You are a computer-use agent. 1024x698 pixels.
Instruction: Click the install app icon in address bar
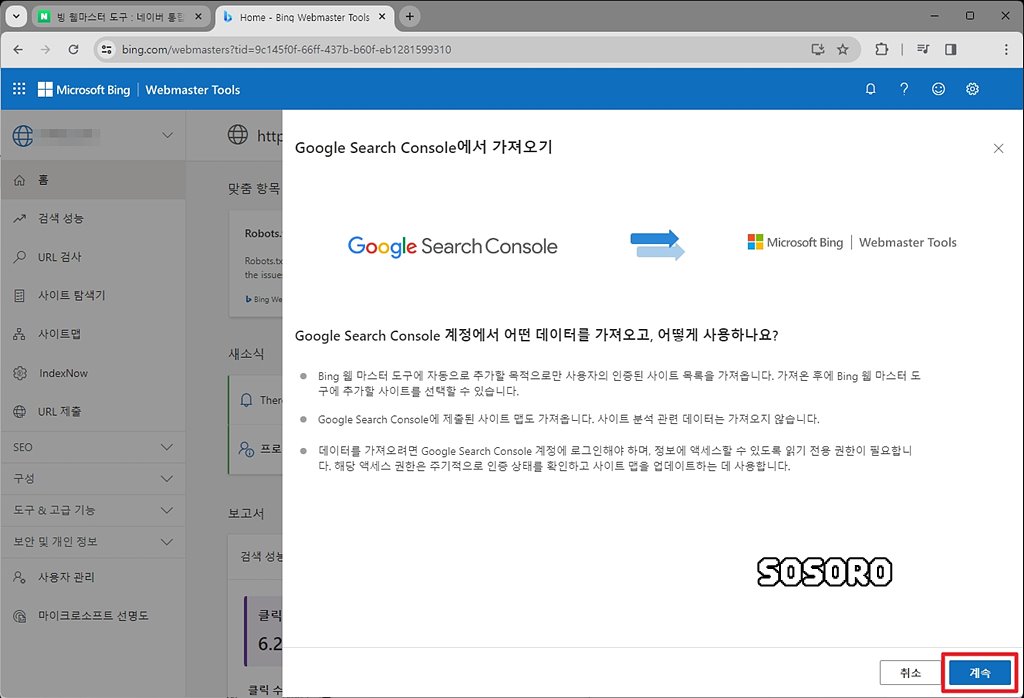[817, 50]
